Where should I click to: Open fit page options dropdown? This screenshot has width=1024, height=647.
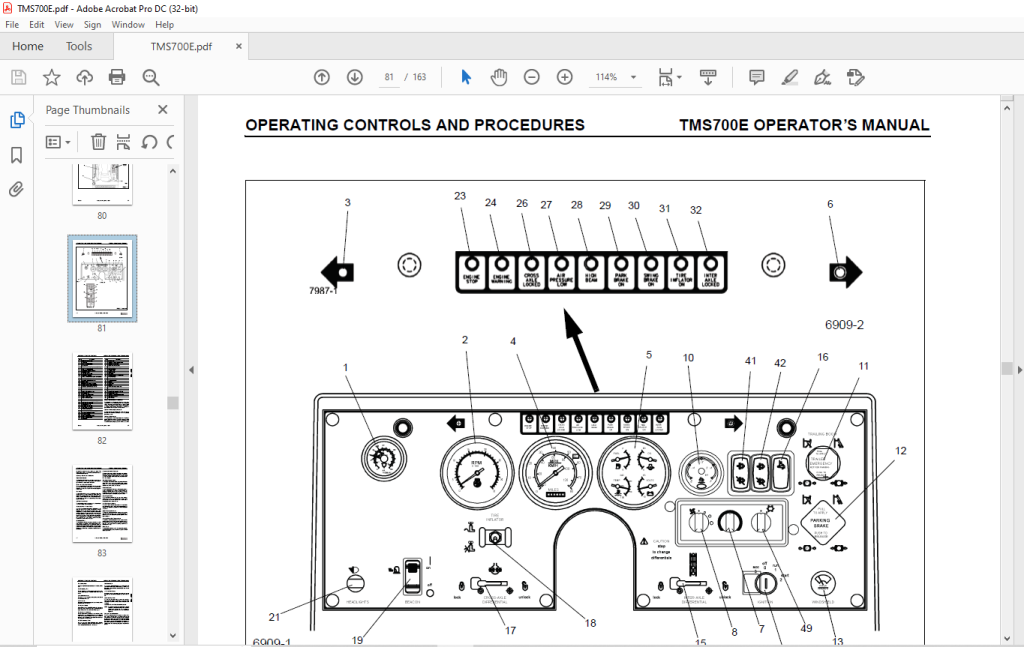point(669,78)
